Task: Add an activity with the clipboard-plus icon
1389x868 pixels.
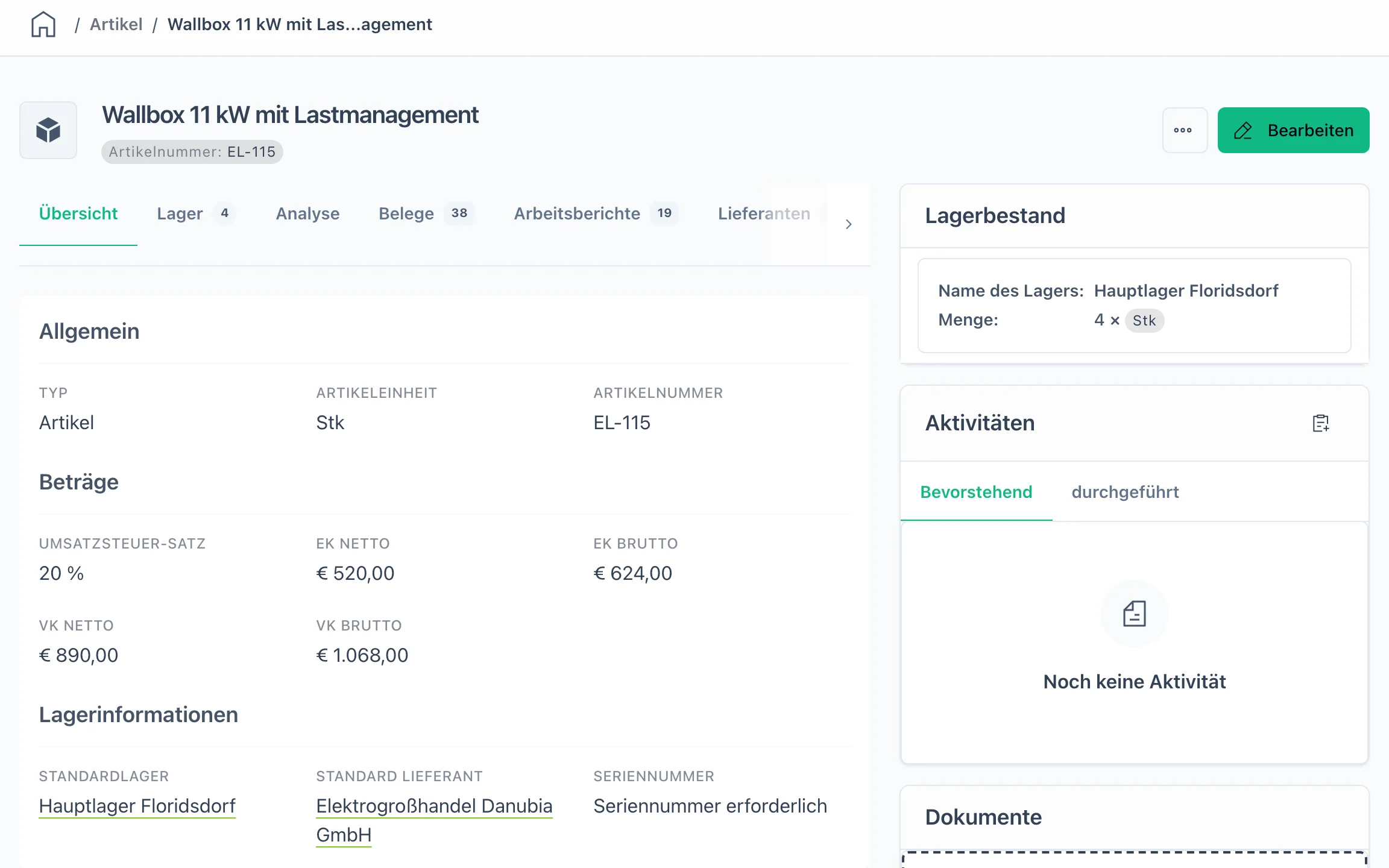Action: tap(1320, 423)
